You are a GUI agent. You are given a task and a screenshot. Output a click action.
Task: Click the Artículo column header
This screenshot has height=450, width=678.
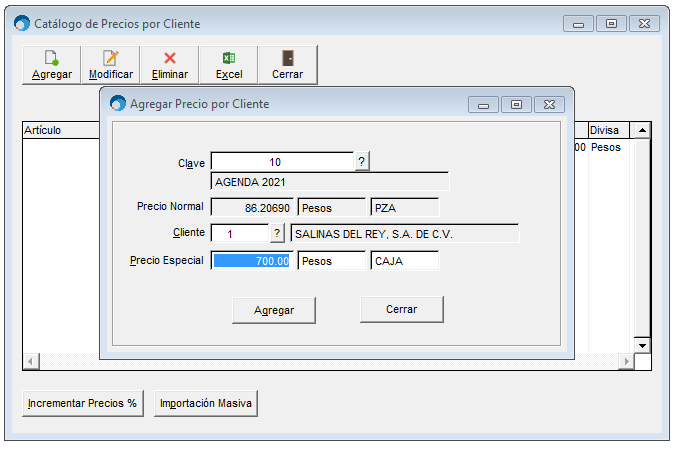pos(61,130)
